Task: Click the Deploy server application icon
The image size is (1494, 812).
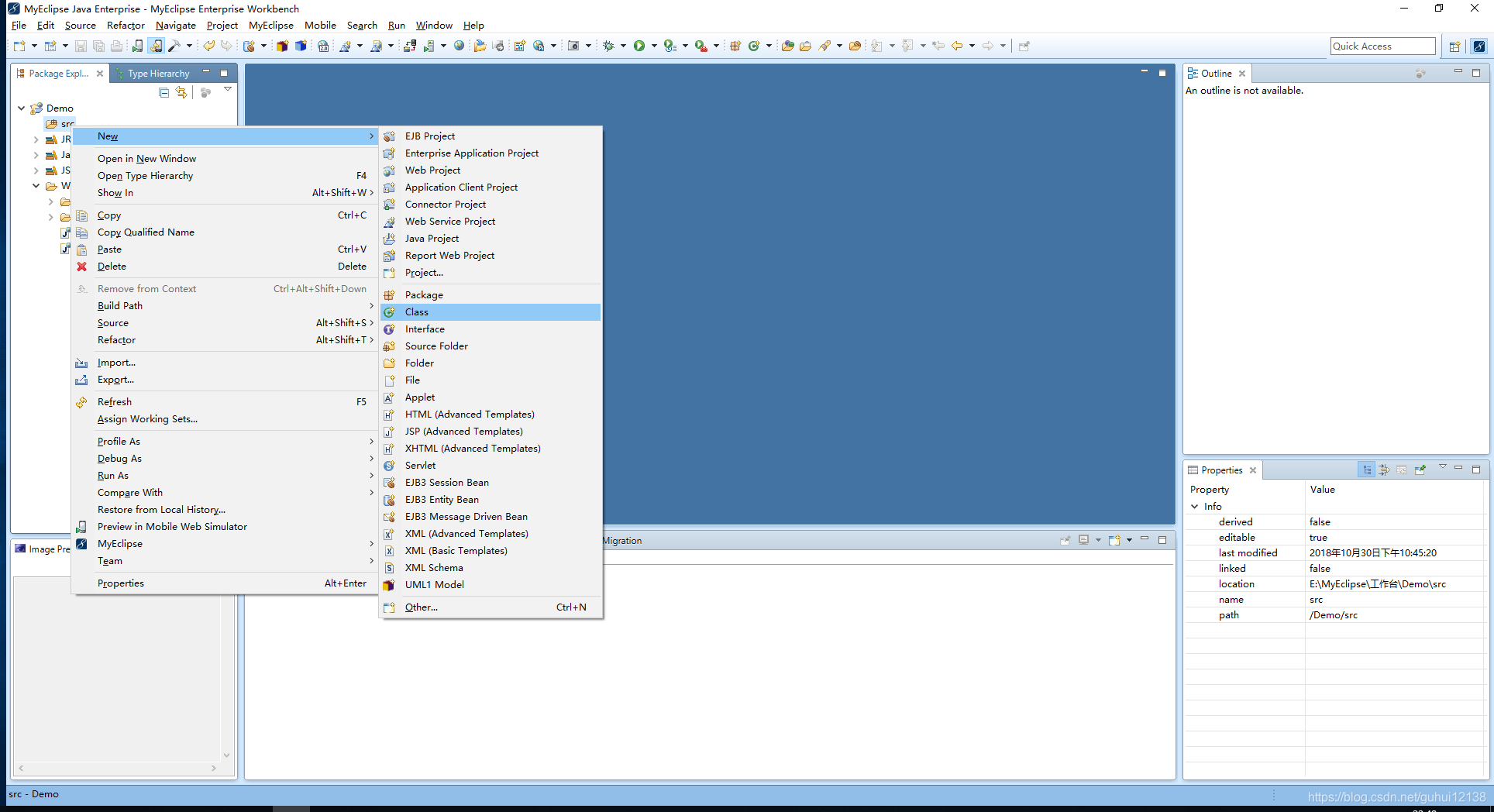Action: [410, 46]
